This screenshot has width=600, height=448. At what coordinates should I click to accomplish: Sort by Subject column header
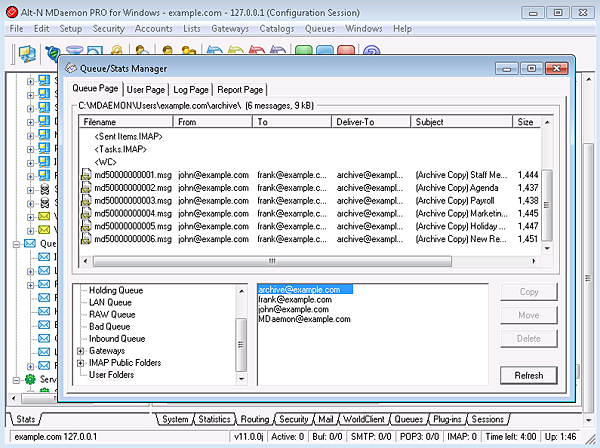click(x=461, y=122)
